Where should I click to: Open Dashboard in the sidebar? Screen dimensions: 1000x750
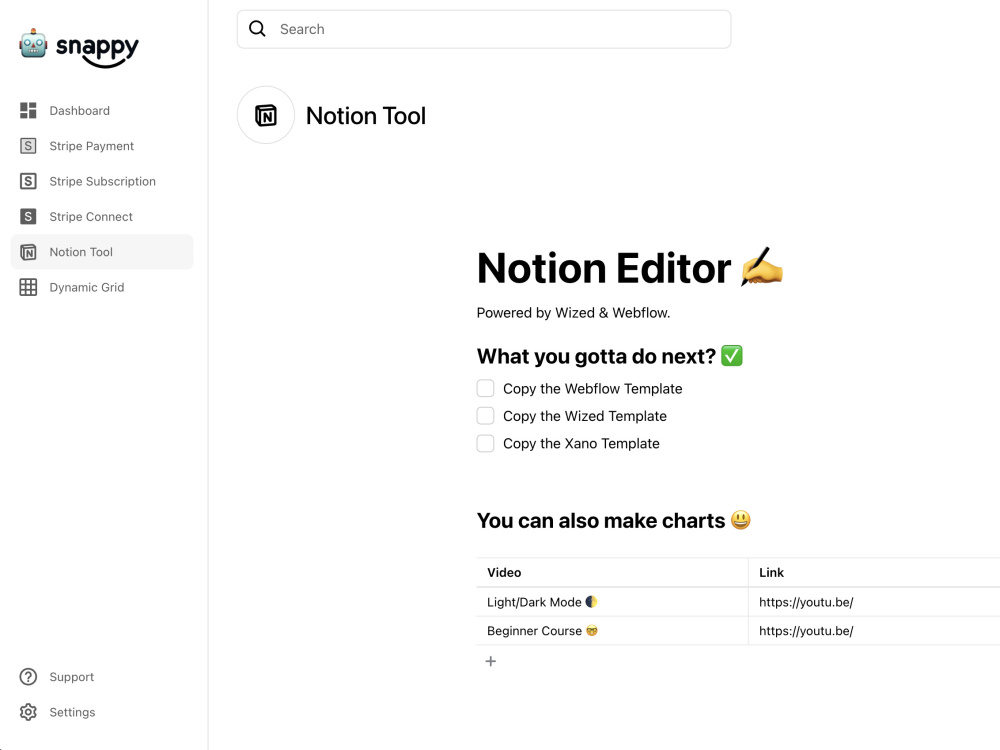pos(102,110)
